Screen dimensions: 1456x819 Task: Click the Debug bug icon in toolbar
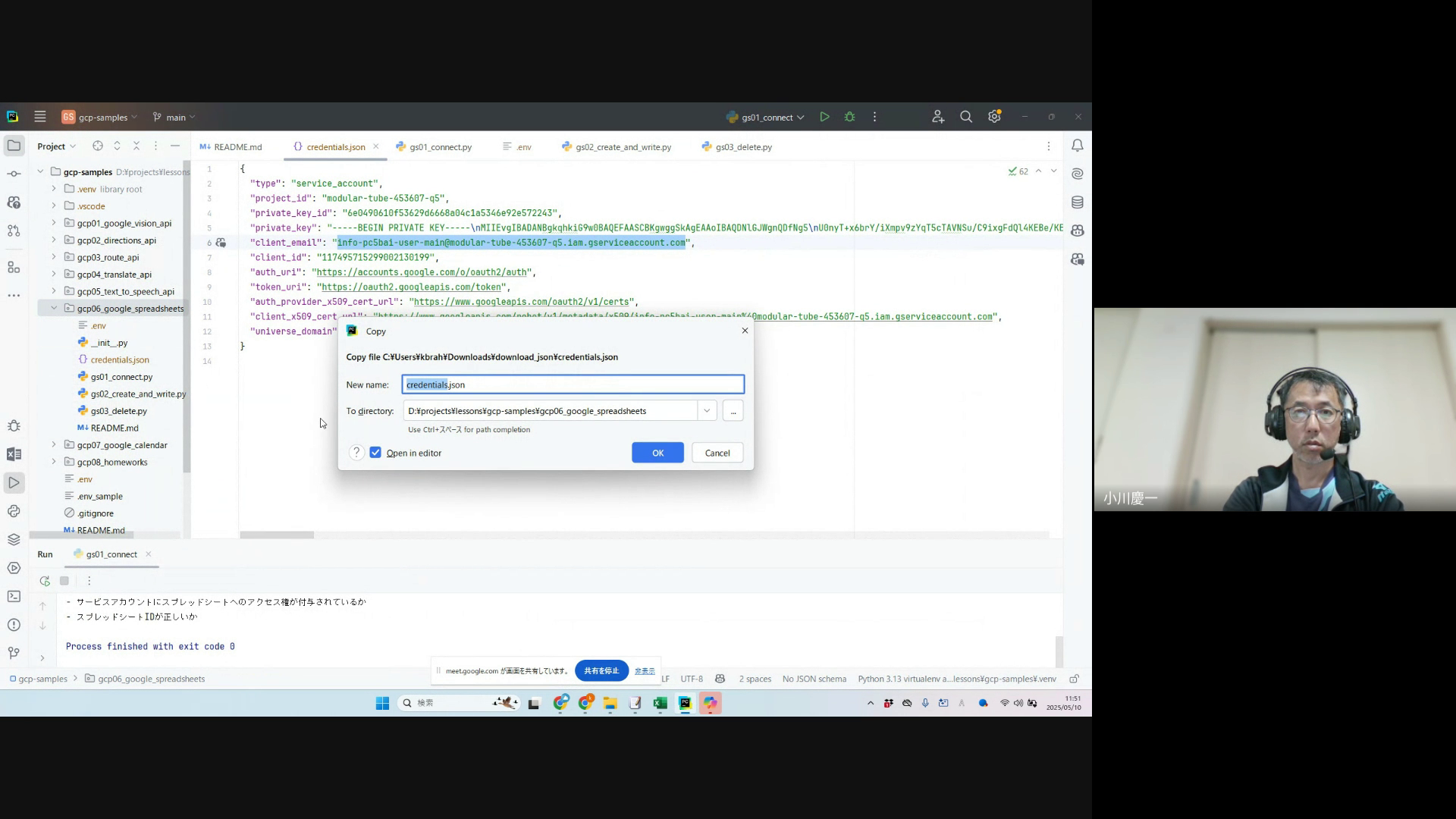click(x=849, y=117)
